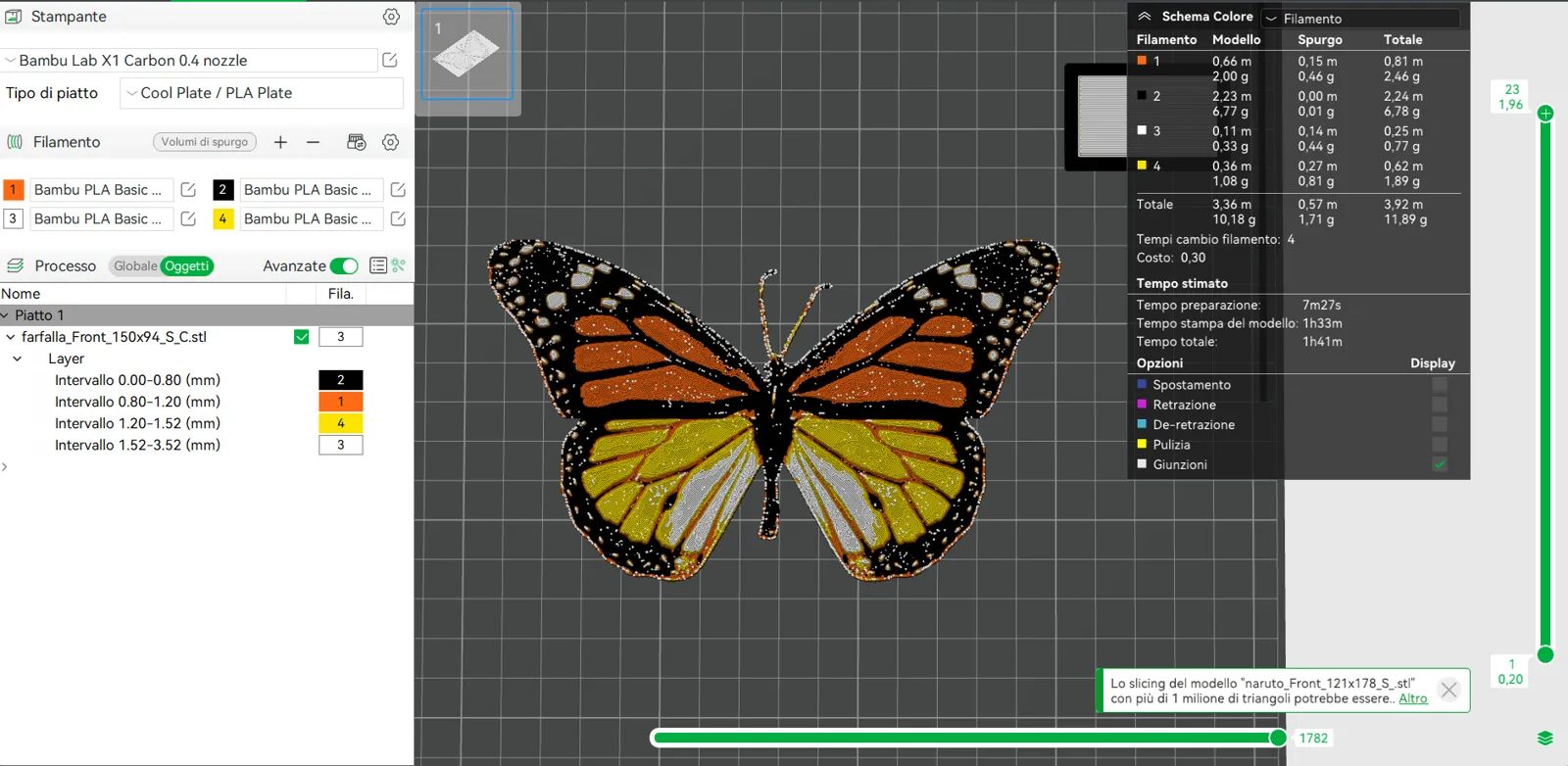The width and height of the screenshot is (1568, 766).
Task: Click the Volumi di spurgo button
Action: tap(205, 142)
